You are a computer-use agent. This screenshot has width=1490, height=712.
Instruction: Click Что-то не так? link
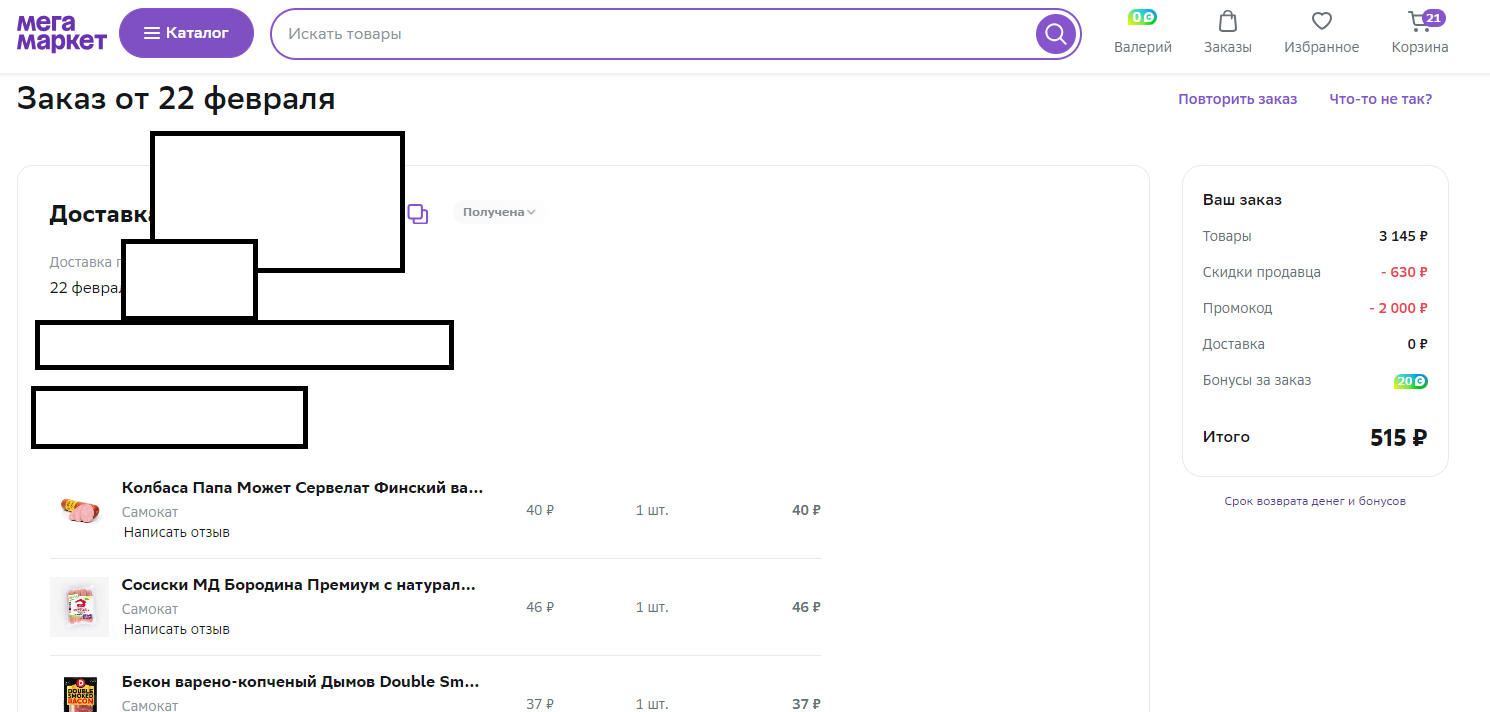1380,99
